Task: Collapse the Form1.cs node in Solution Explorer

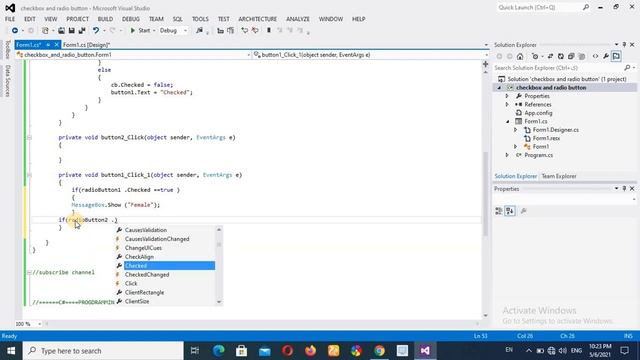Action: [x=507, y=121]
